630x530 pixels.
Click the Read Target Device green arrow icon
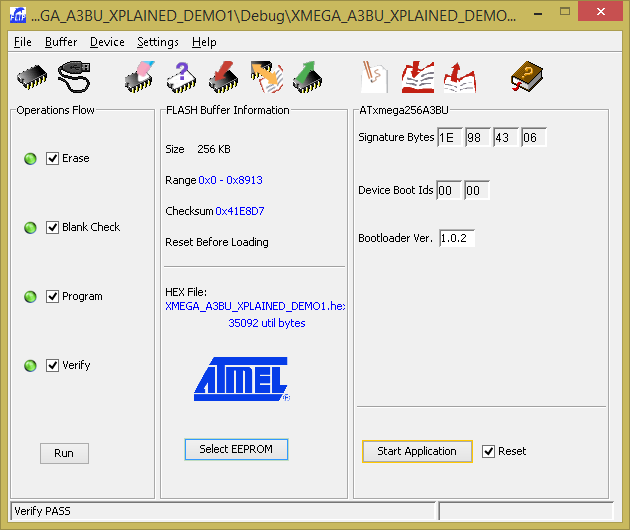tap(308, 76)
